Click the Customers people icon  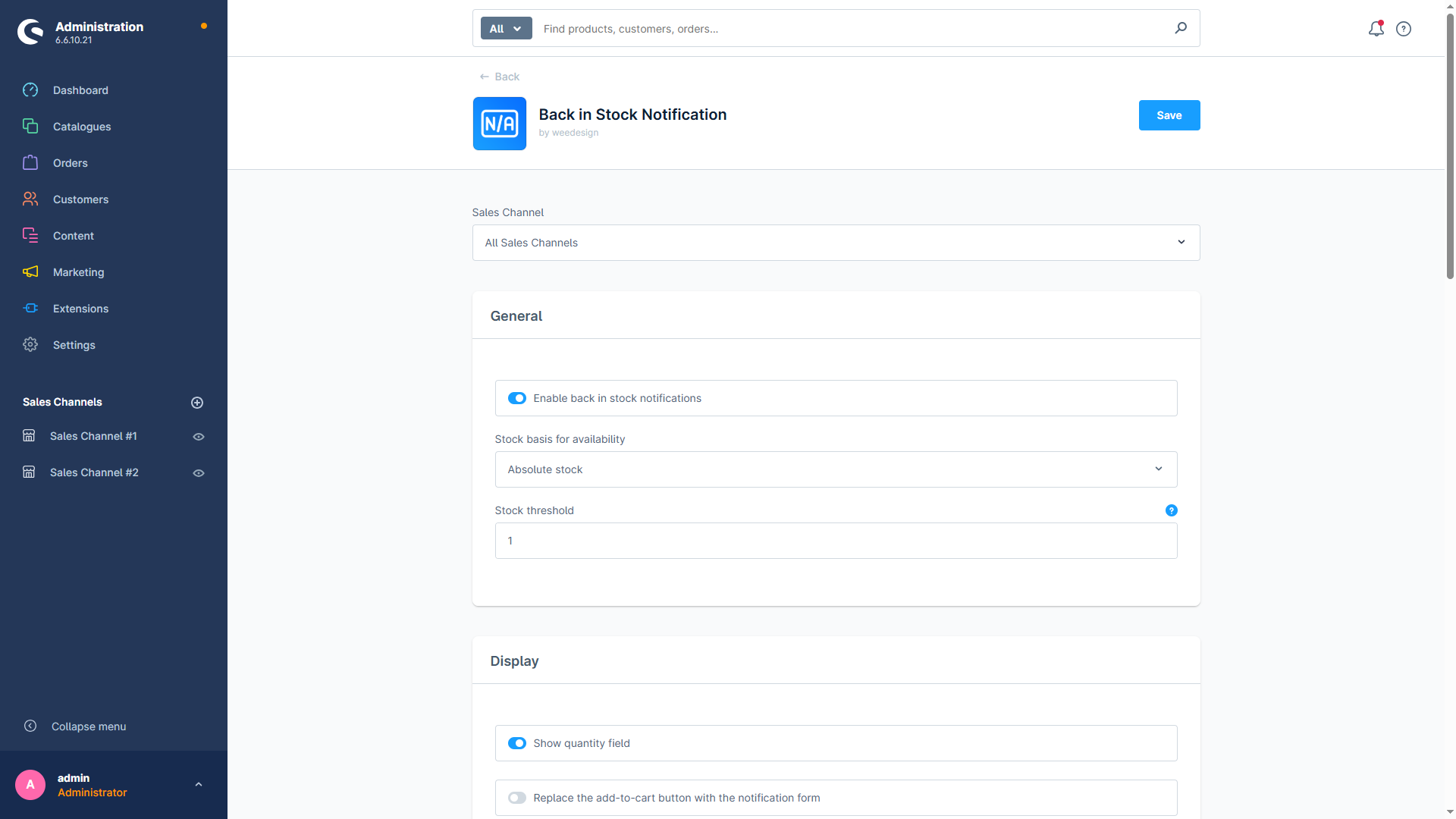point(30,199)
